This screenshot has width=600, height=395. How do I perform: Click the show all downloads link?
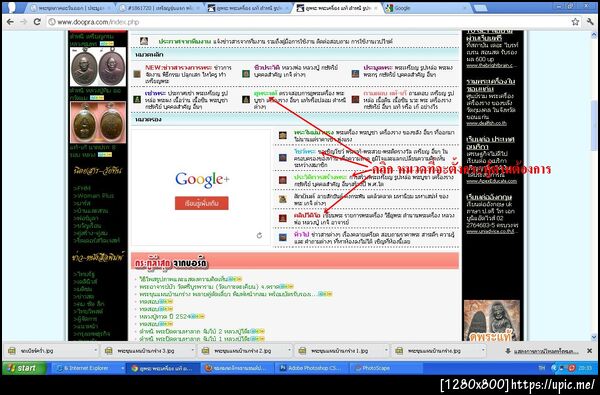546,351
